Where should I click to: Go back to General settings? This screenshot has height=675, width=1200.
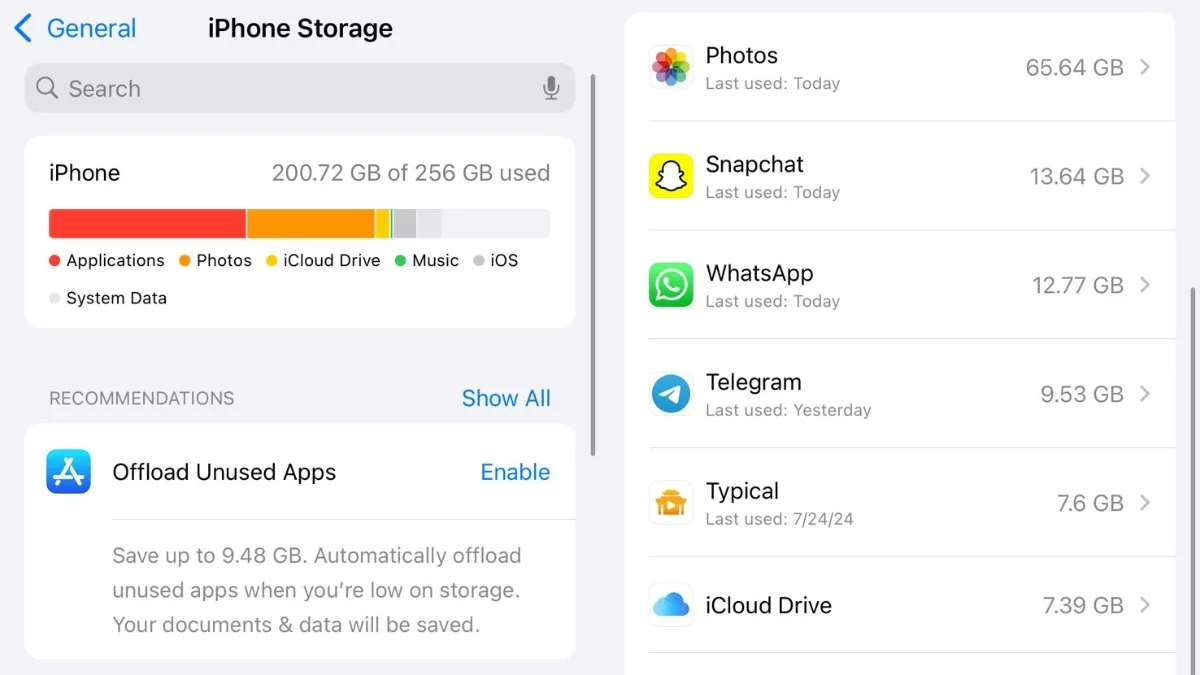click(x=75, y=28)
